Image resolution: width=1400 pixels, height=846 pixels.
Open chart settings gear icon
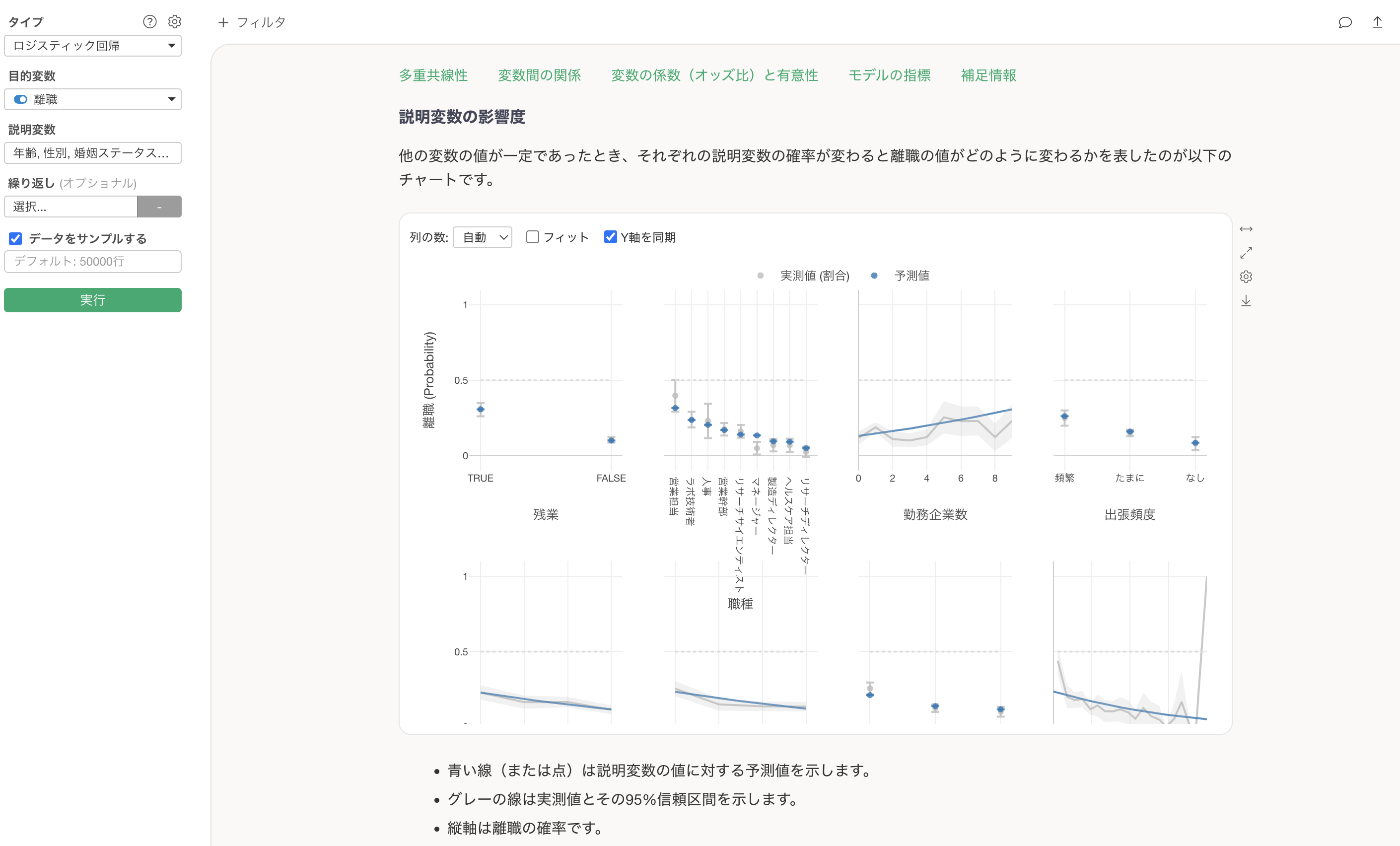click(x=1246, y=277)
